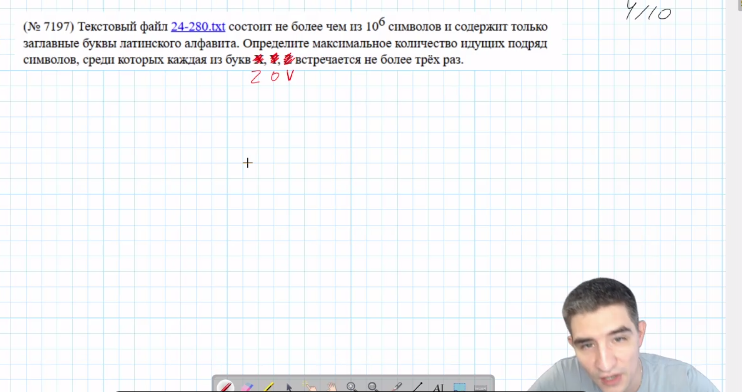Click the words "Текстовый файл"
The width and height of the screenshot is (742, 392).
click(123, 27)
